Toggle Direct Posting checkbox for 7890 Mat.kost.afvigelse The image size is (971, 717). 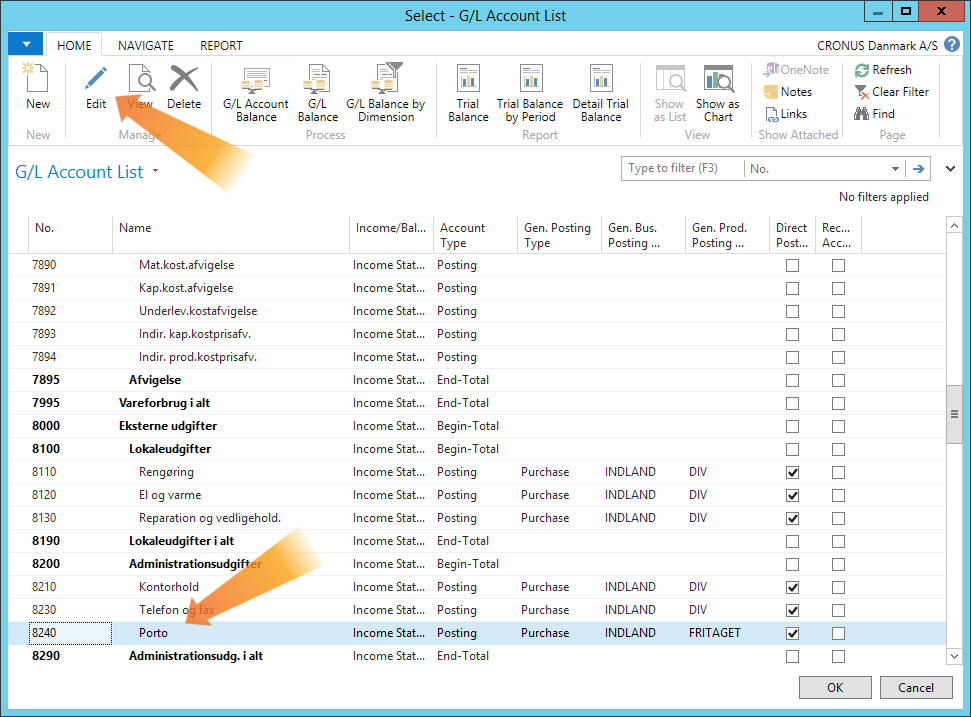click(792, 266)
